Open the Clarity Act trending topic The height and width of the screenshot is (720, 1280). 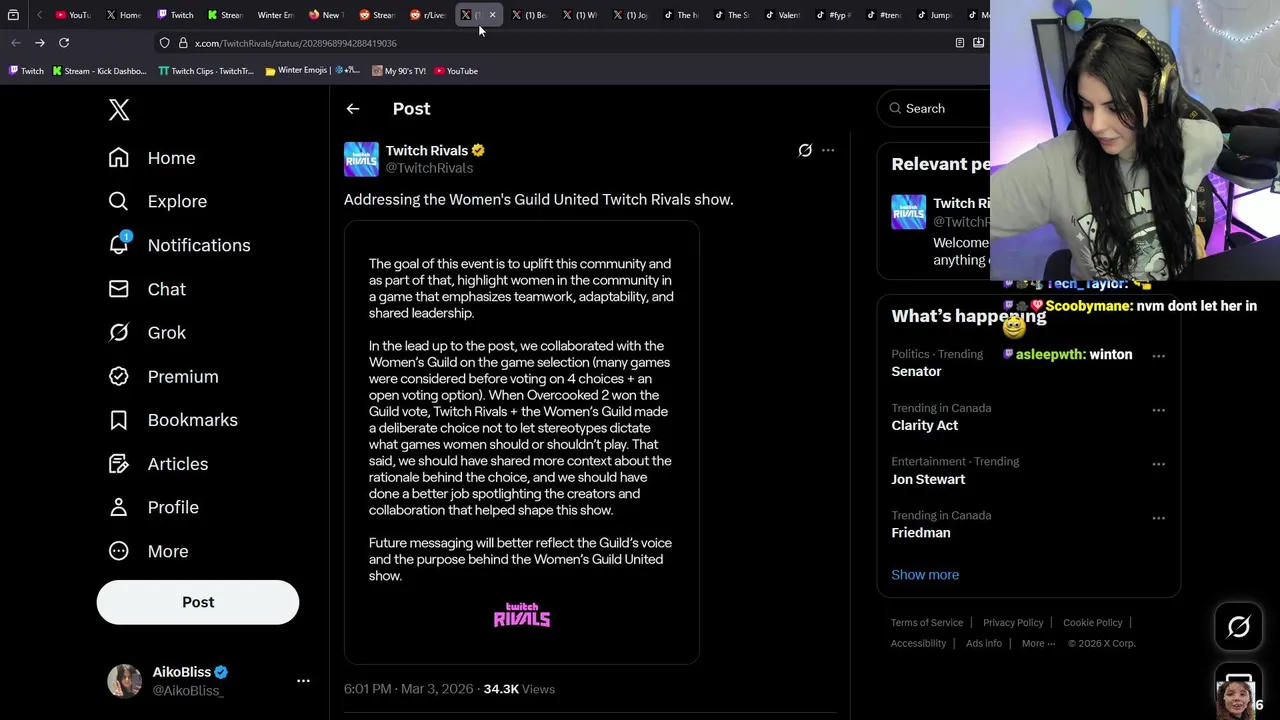[x=924, y=425]
